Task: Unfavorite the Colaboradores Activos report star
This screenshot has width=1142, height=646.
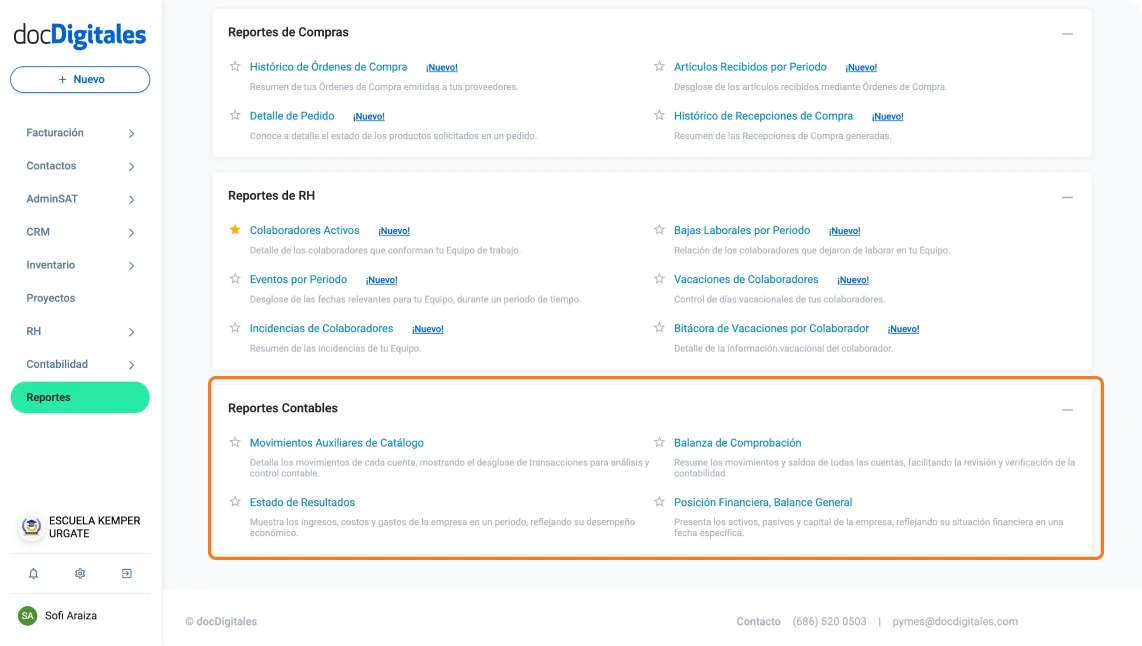Action: click(x=234, y=229)
